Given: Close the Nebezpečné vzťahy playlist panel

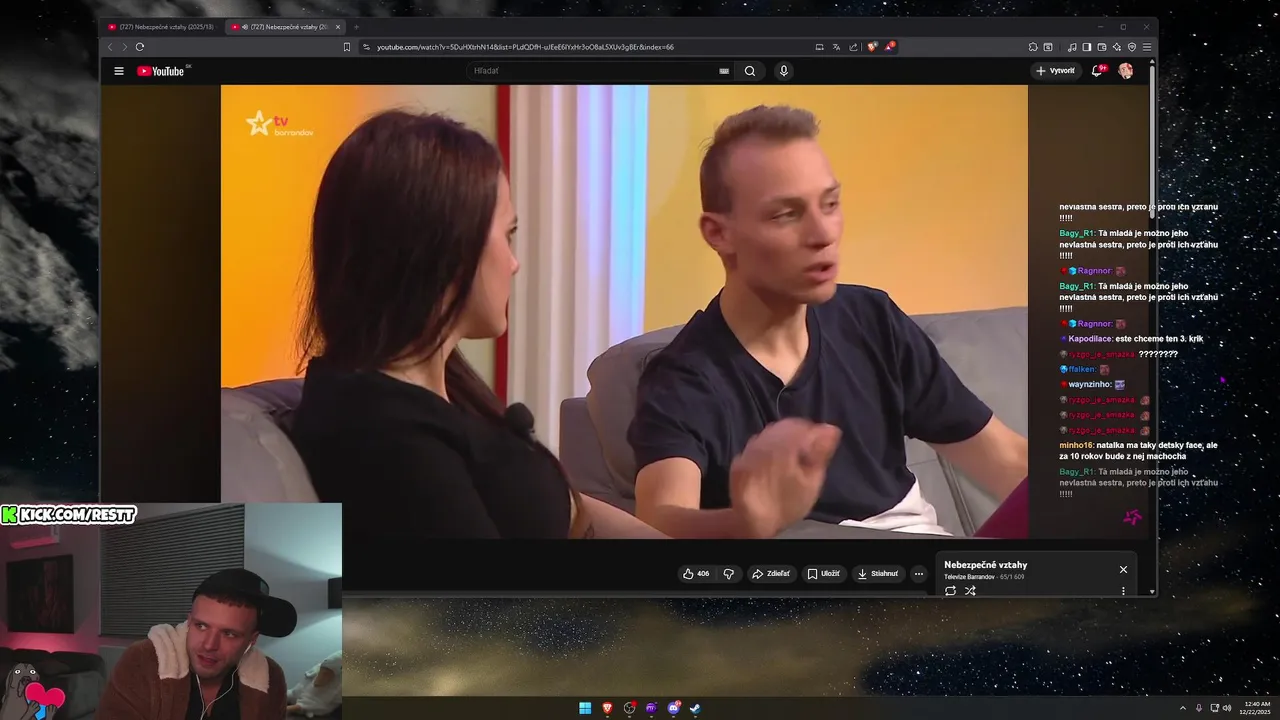Looking at the screenshot, I should (x=1123, y=570).
